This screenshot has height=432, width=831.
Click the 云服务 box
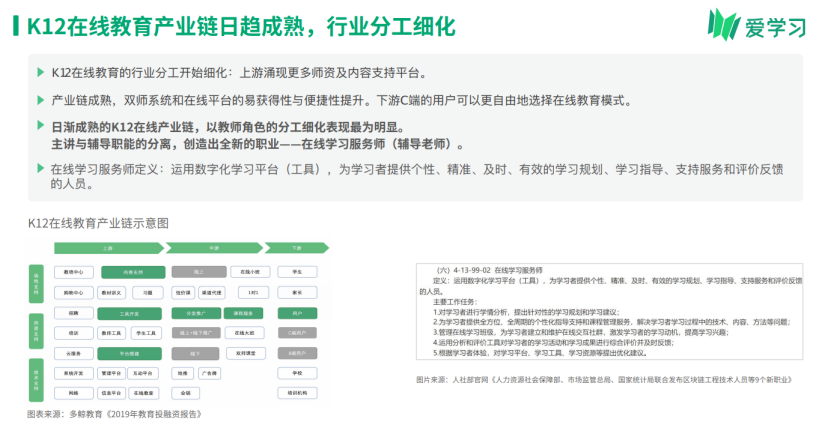[x=74, y=353]
